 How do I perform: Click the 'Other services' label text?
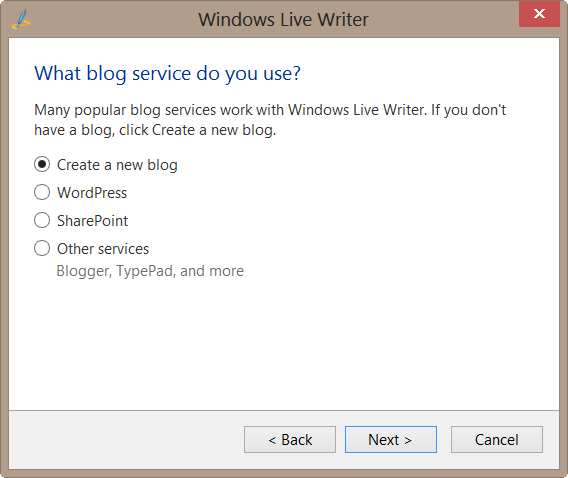tap(103, 249)
